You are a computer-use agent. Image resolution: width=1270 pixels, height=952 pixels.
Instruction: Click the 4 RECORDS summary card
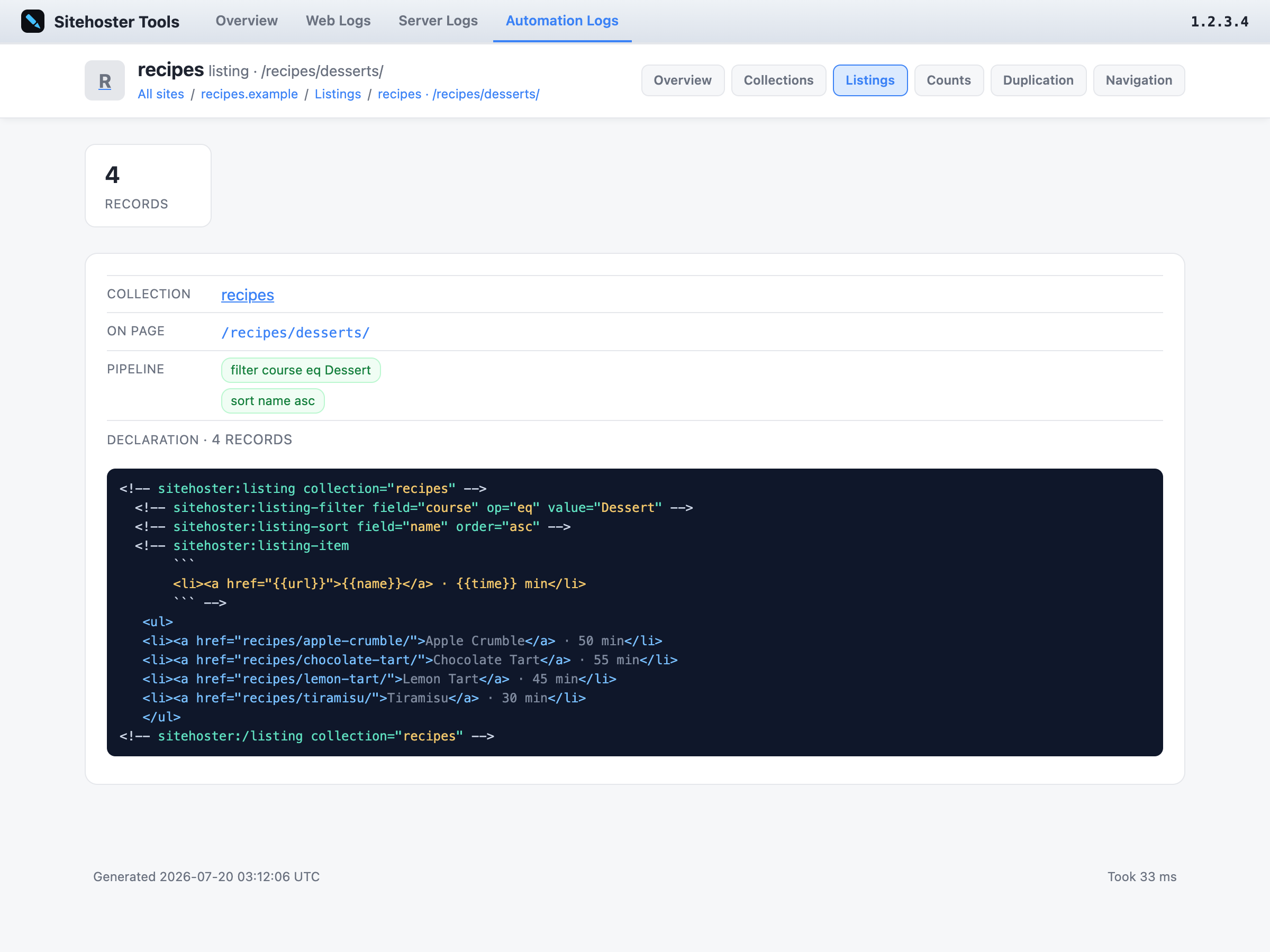point(148,185)
